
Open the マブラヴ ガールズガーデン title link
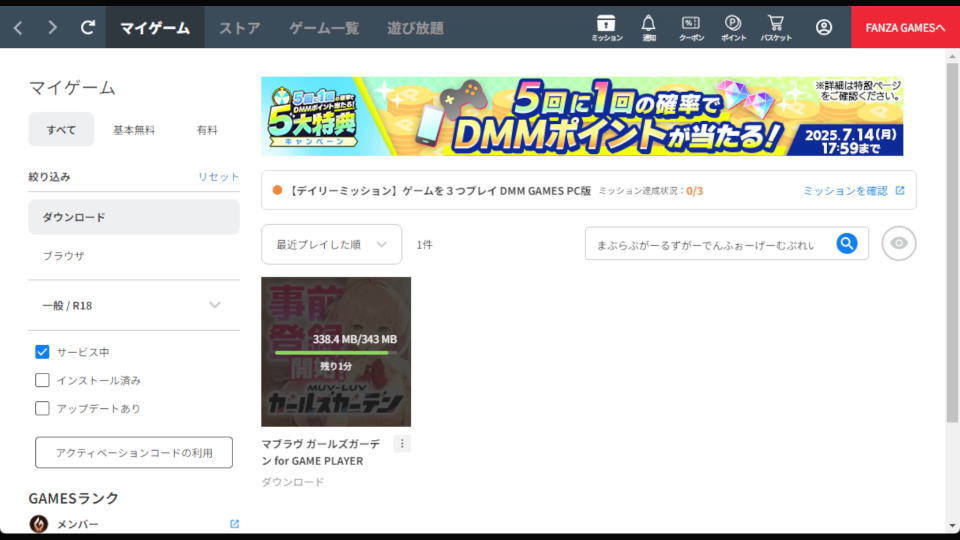320,452
